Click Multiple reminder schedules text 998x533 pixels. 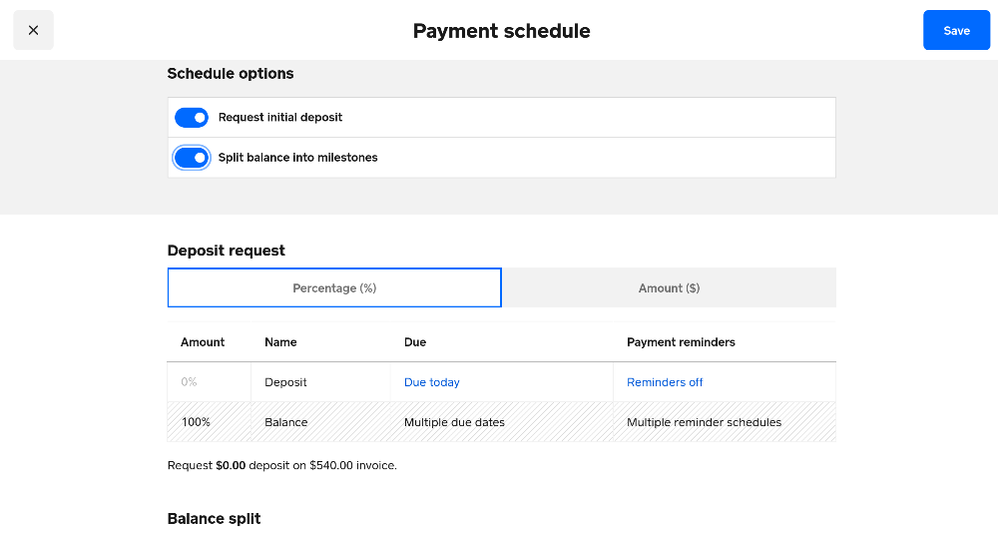pyautogui.click(x=704, y=422)
